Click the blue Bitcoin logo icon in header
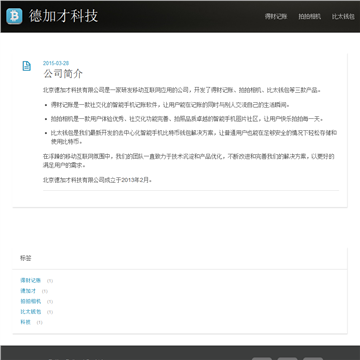Screen dimensions: 360x360 point(14,16)
